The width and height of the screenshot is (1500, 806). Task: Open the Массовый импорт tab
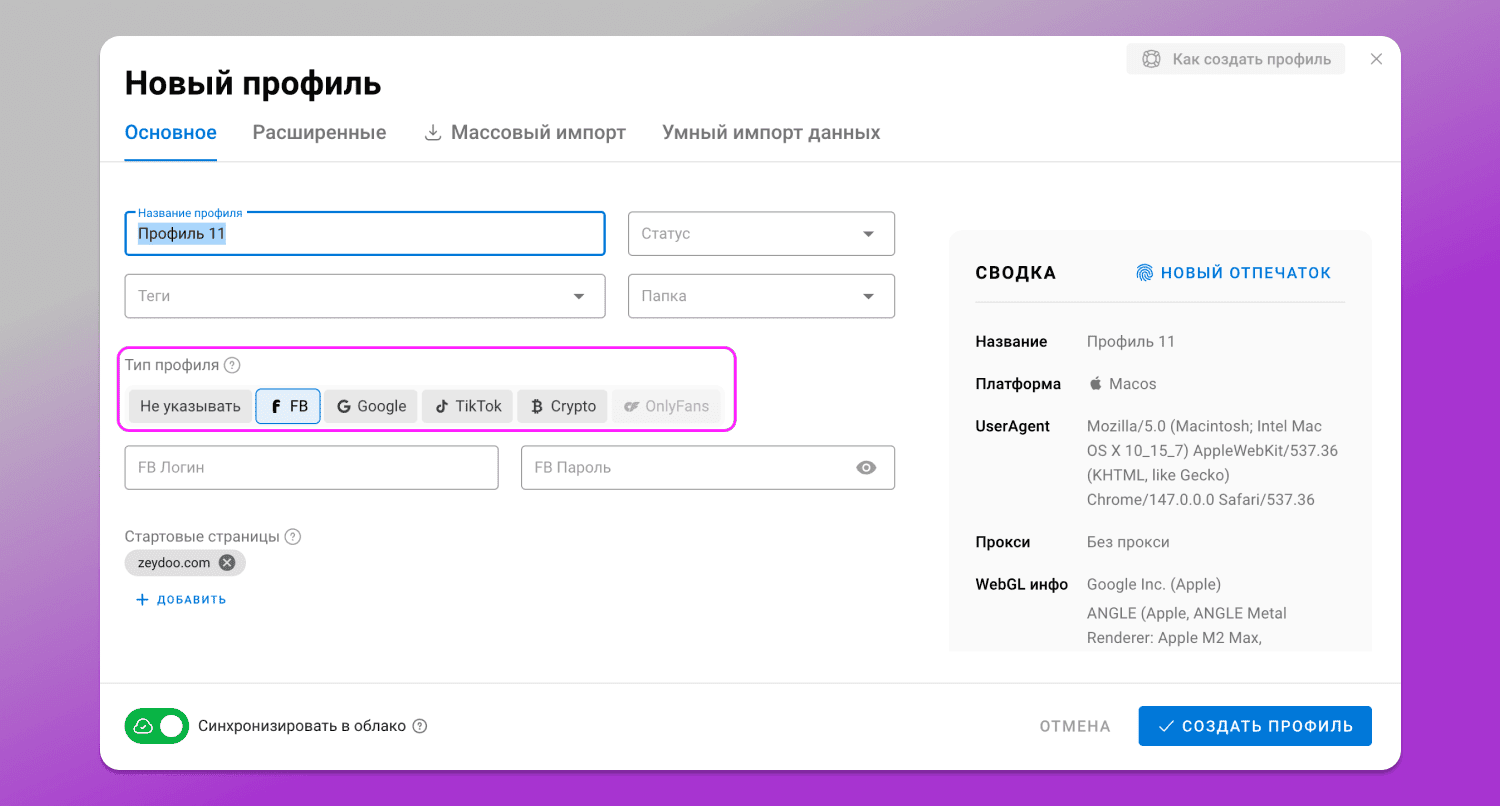pyautogui.click(x=525, y=133)
